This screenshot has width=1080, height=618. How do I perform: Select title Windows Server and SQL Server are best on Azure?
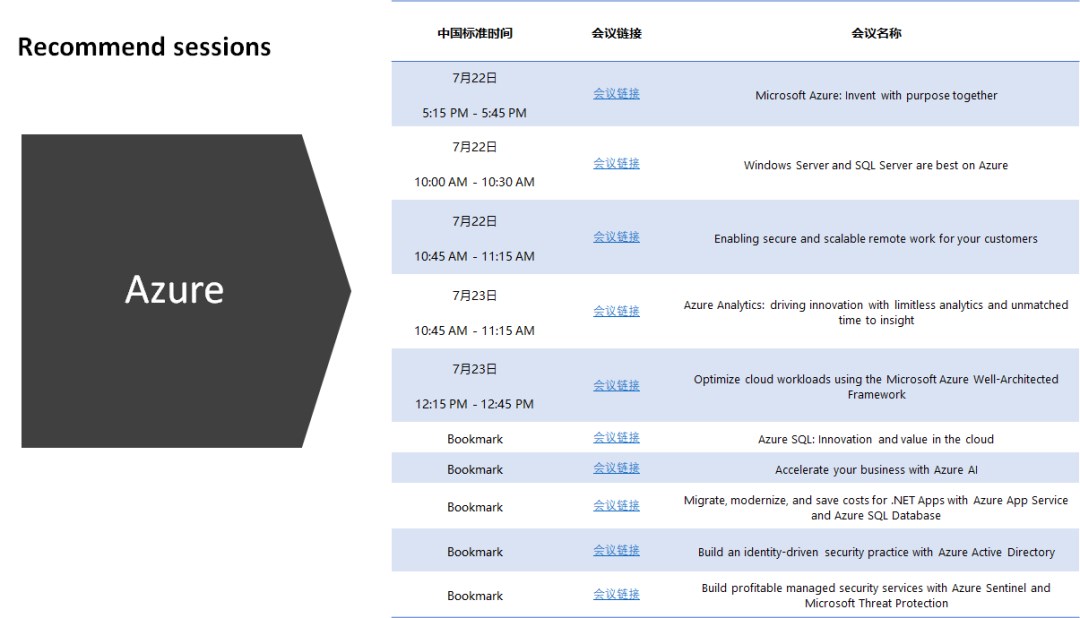click(876, 165)
